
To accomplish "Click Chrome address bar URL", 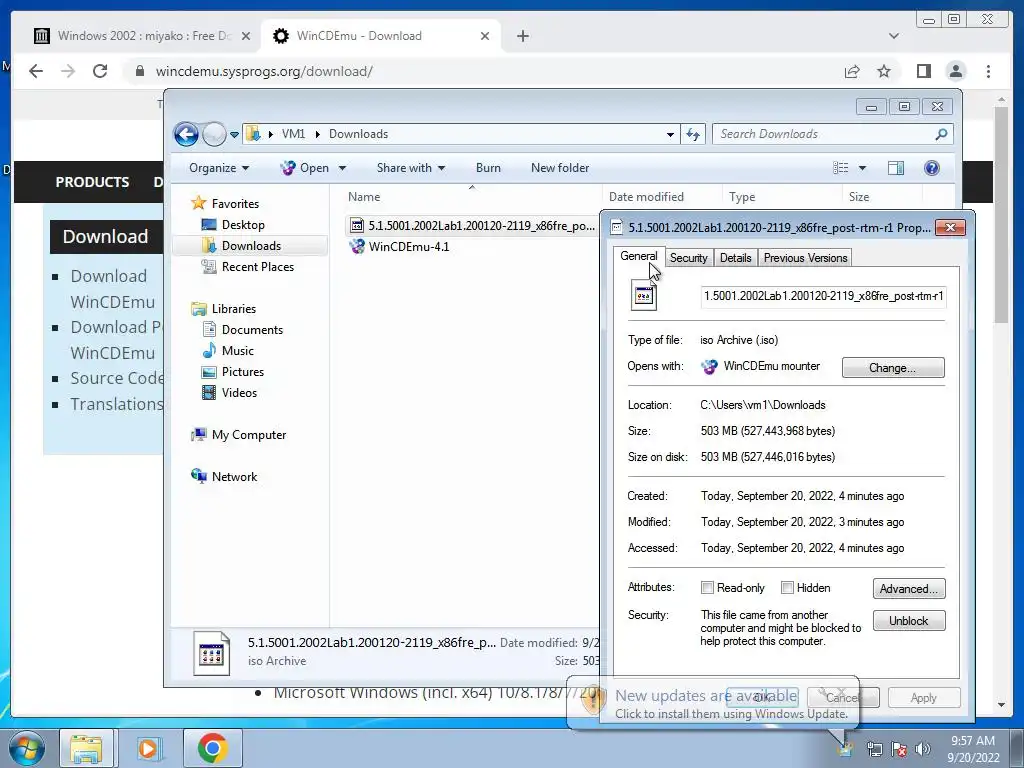I will 264,71.
